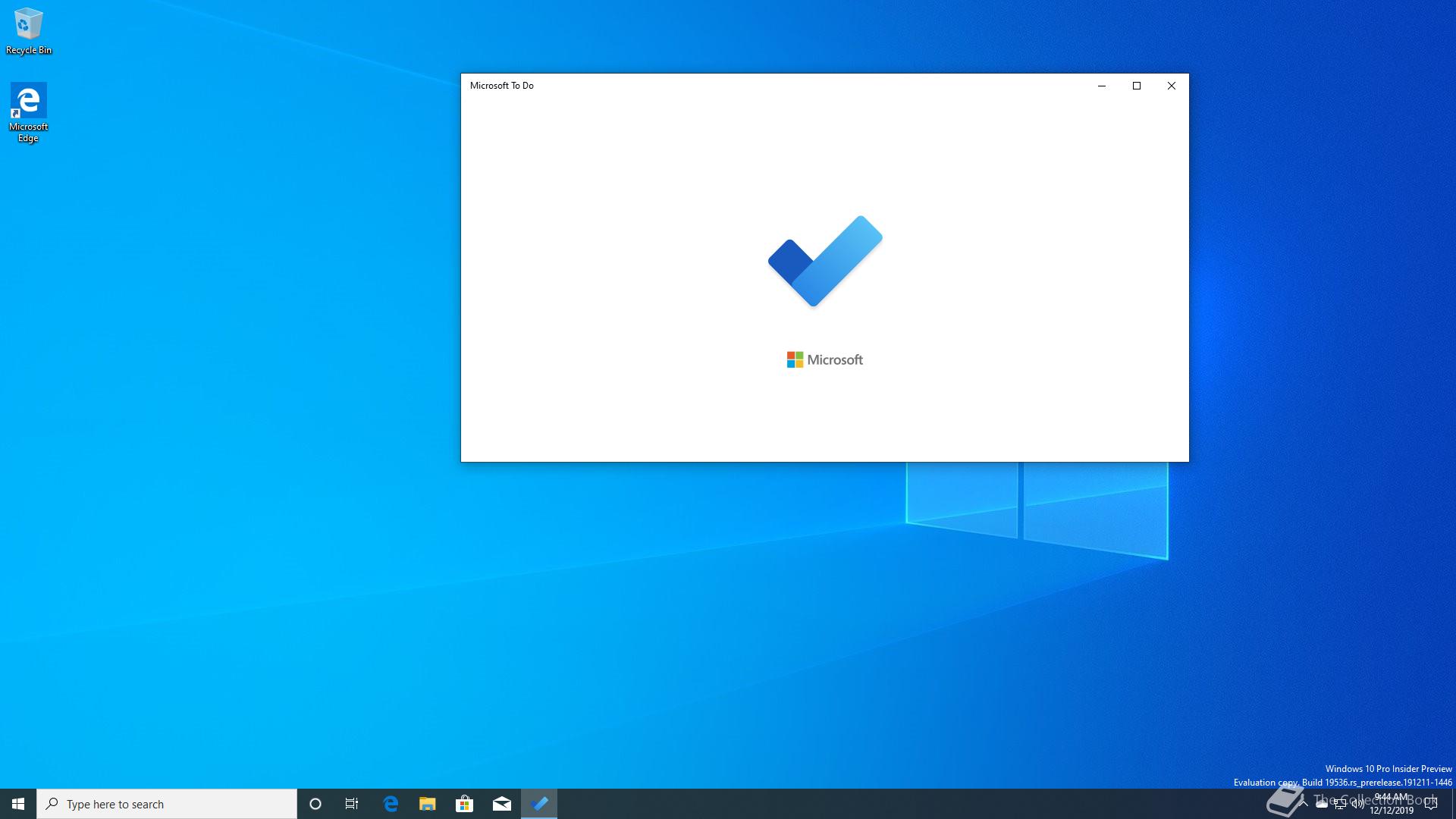Open the volume control tray icon

coord(1357,805)
